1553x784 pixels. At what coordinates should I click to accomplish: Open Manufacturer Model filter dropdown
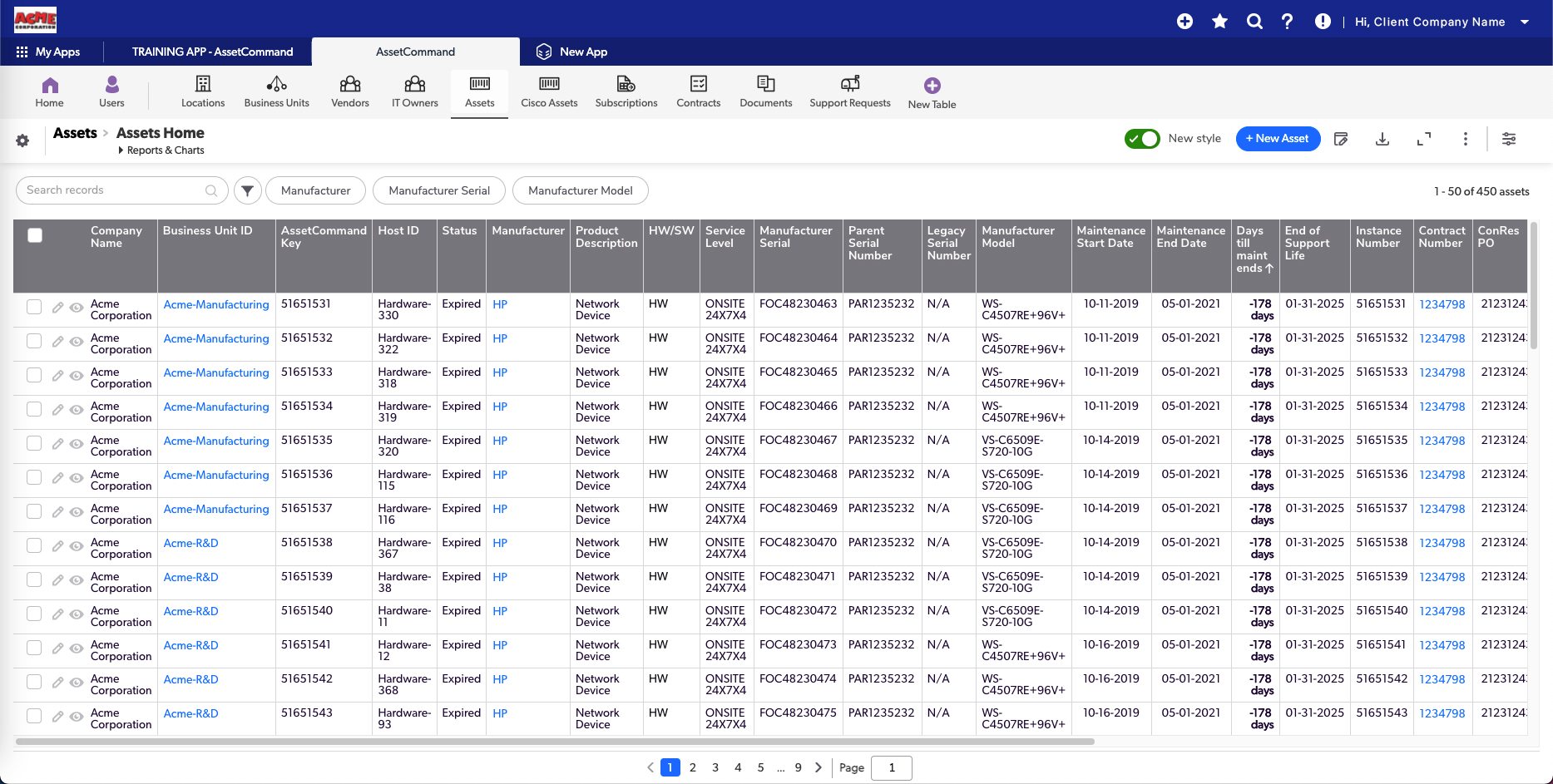pyautogui.click(x=581, y=190)
